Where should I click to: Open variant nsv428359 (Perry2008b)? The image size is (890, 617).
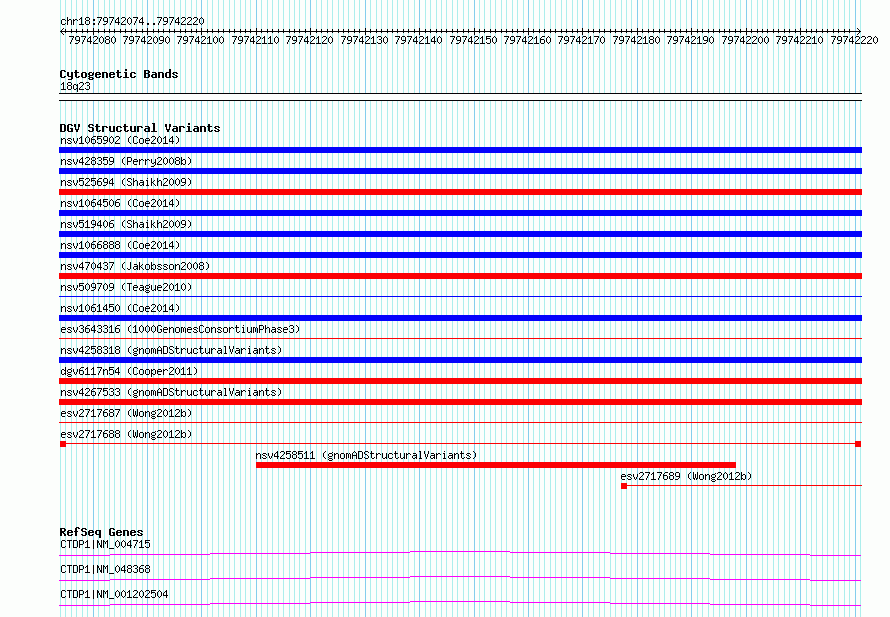[126, 161]
